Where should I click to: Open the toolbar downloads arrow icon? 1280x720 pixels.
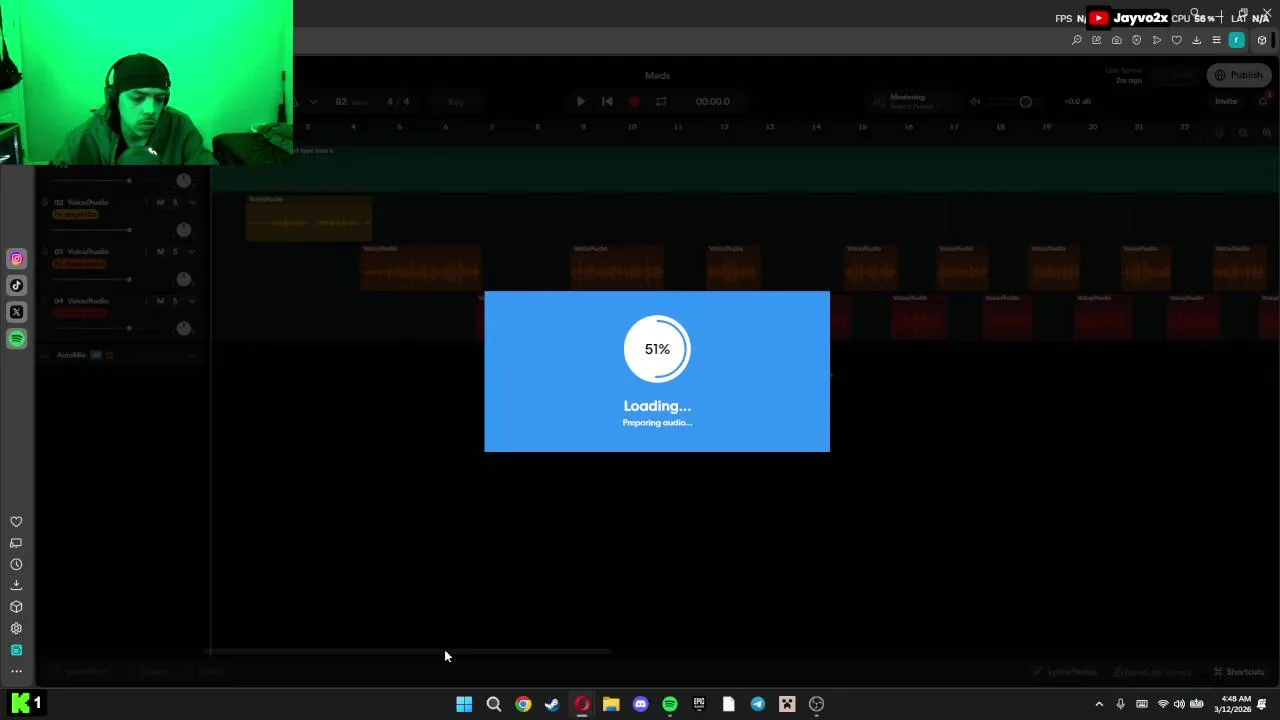click(x=1197, y=40)
